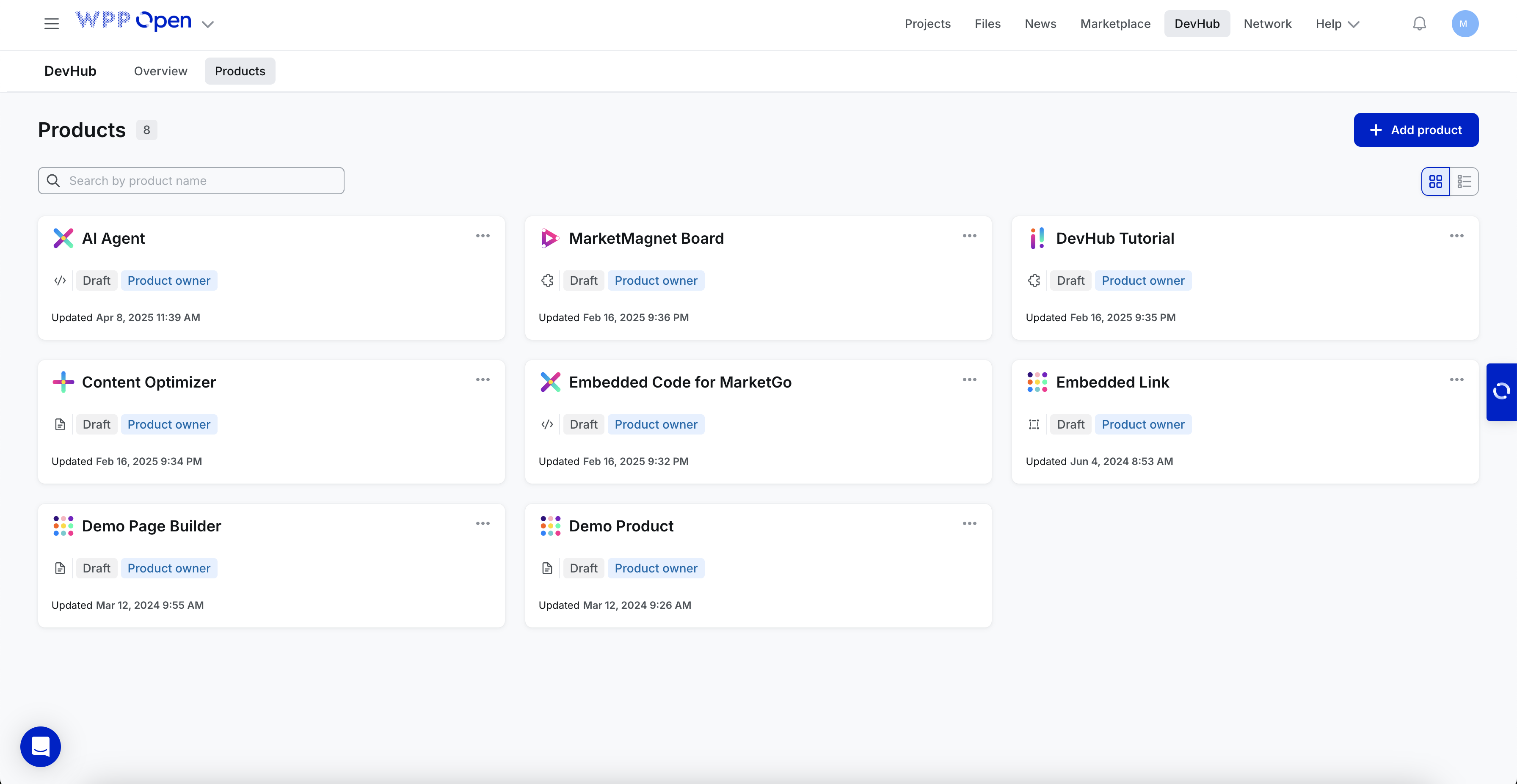Click the search by product name field
The height and width of the screenshot is (784, 1517).
[191, 181]
